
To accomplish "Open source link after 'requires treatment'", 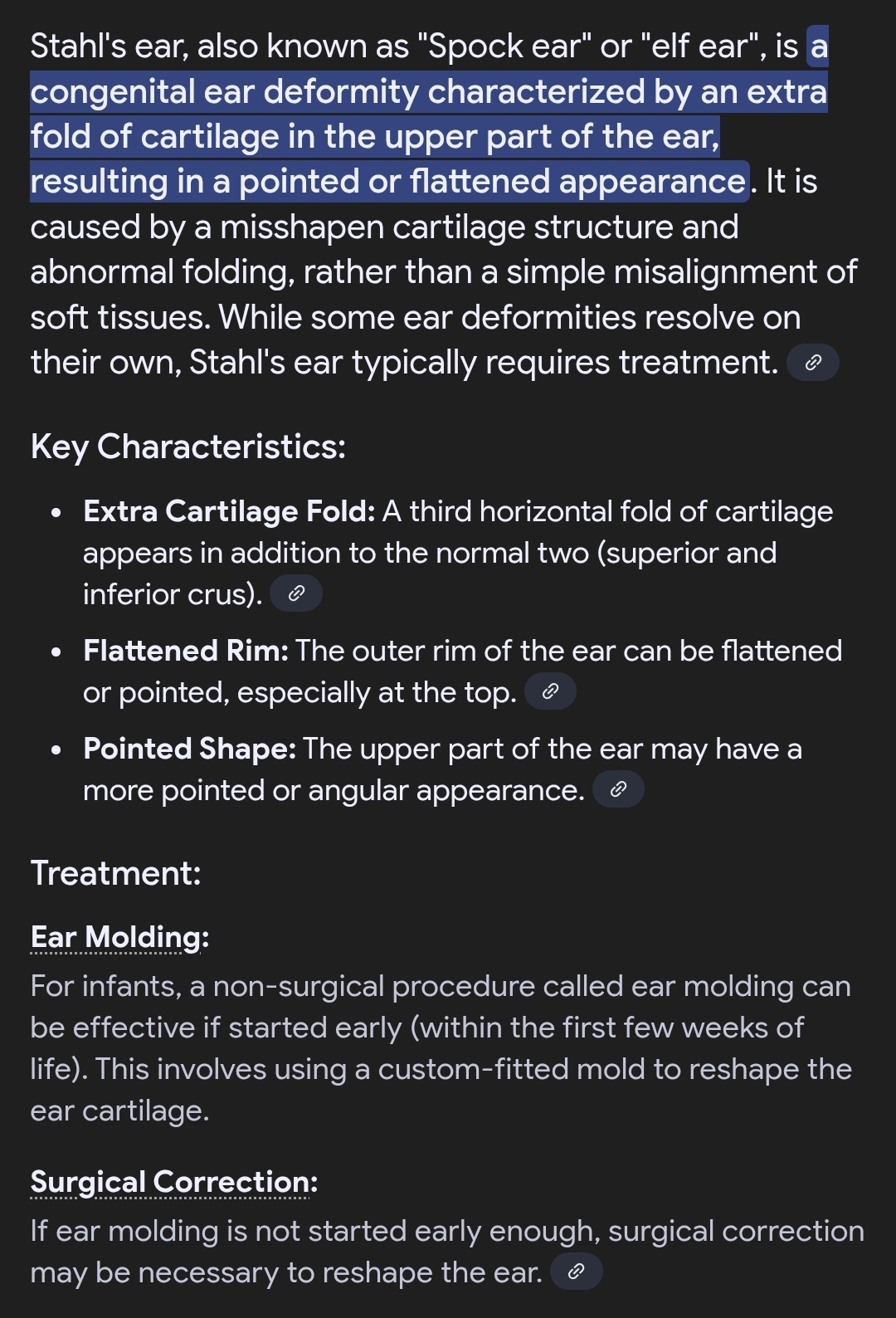I will tap(812, 363).
